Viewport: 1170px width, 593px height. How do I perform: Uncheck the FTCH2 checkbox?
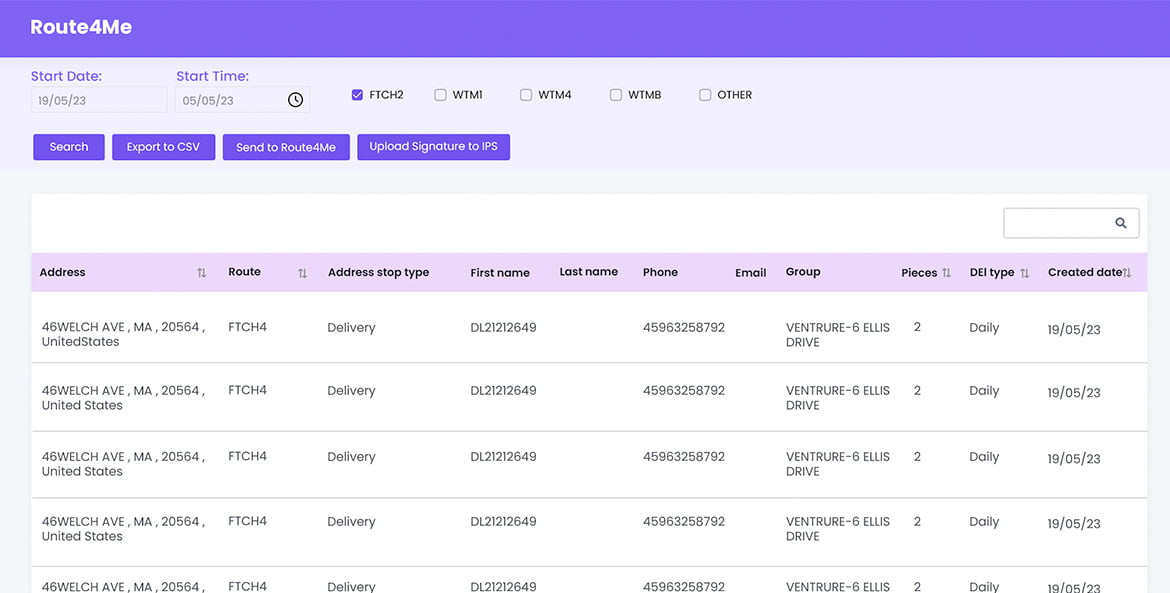coord(357,95)
